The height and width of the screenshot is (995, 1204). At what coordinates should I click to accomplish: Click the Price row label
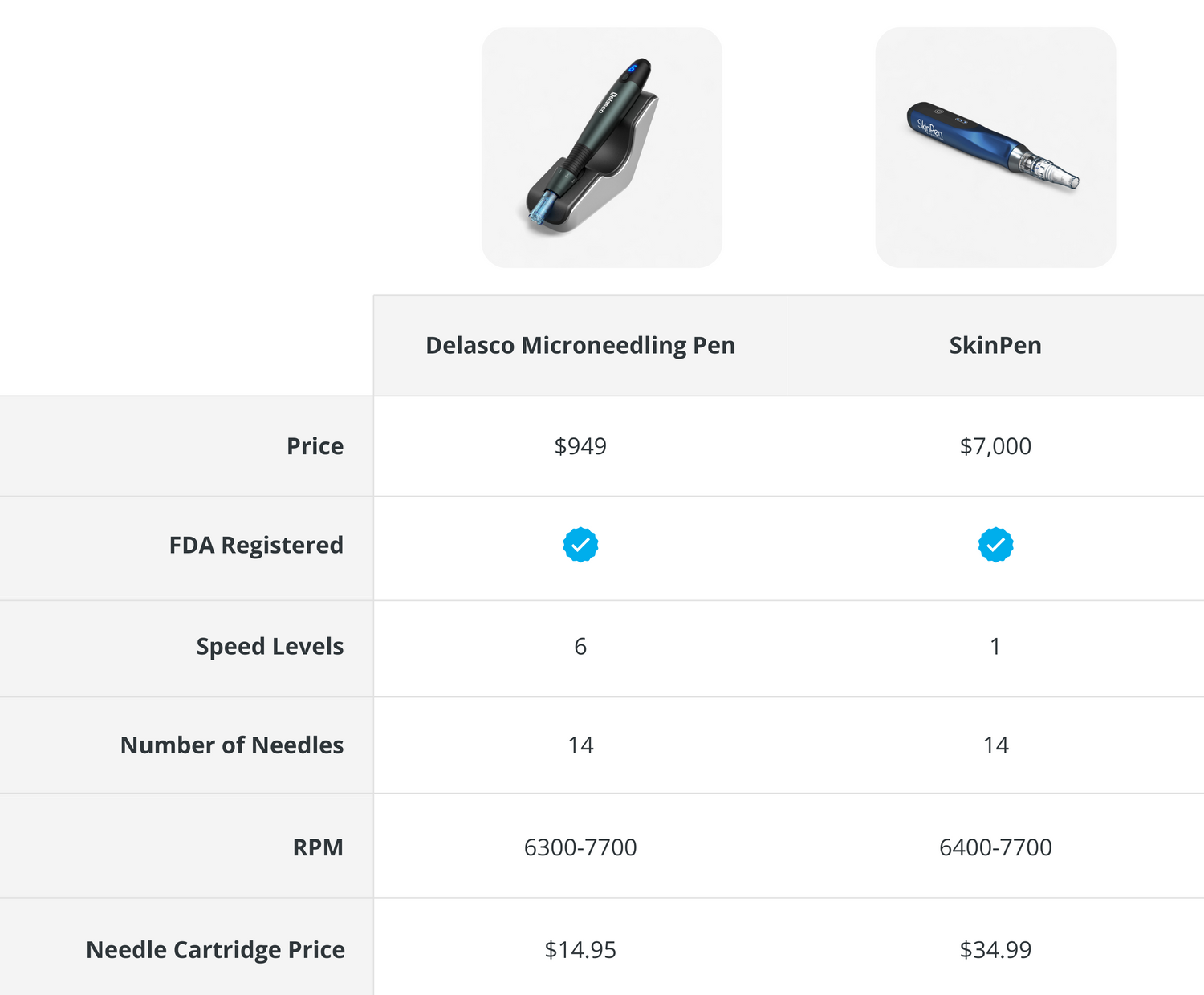(x=315, y=446)
